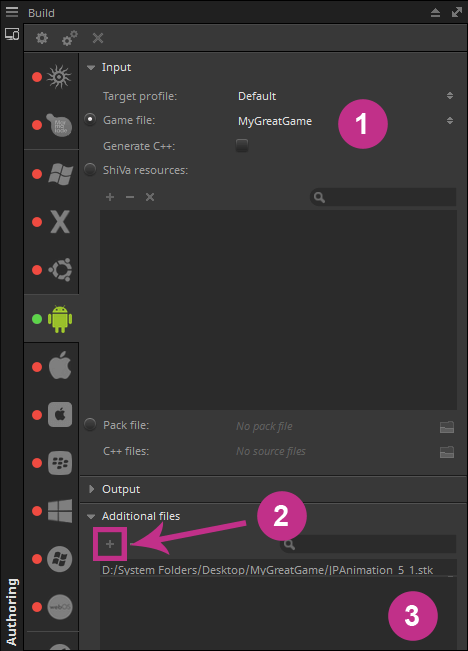Select the Ubuntu Linux platform icon
The image size is (468, 651).
click(x=60, y=270)
